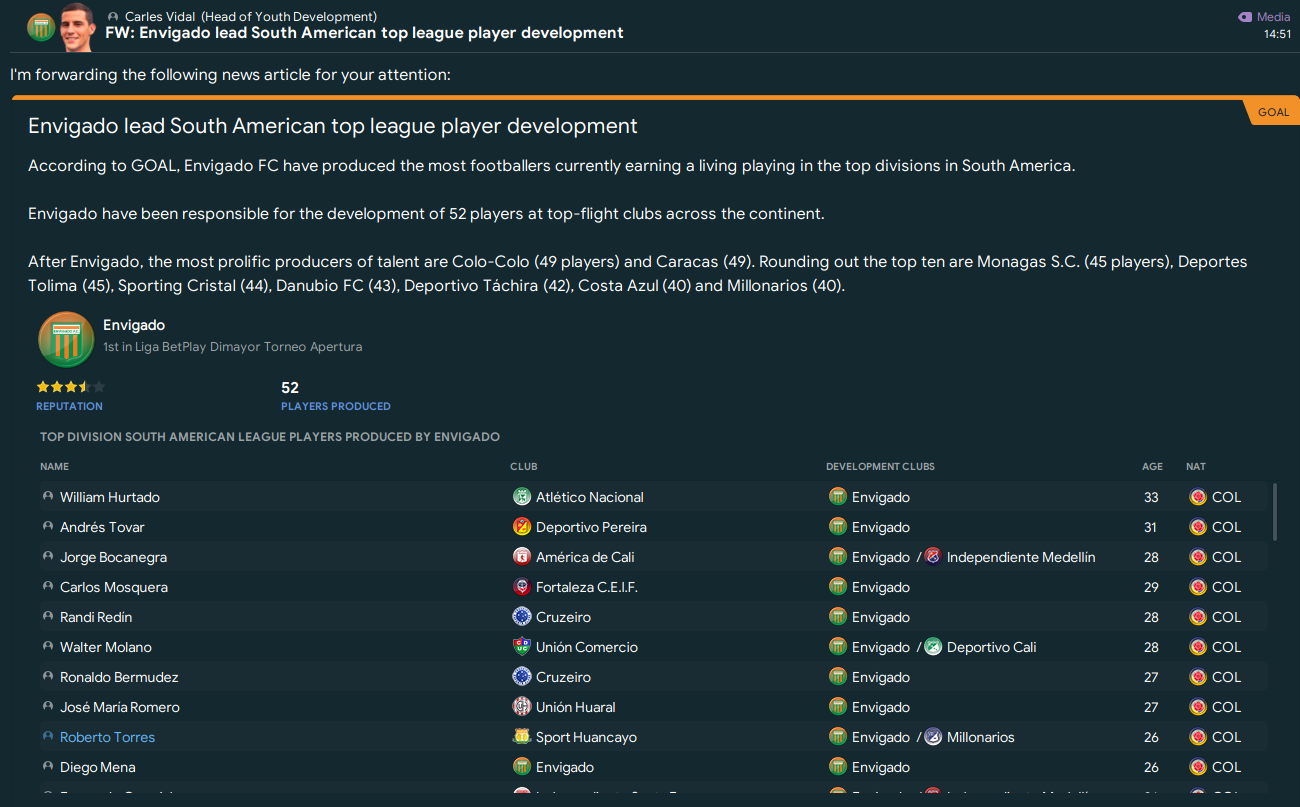This screenshot has width=1300, height=807.
Task: Click the player list scrollbar
Action: pos(1274,512)
